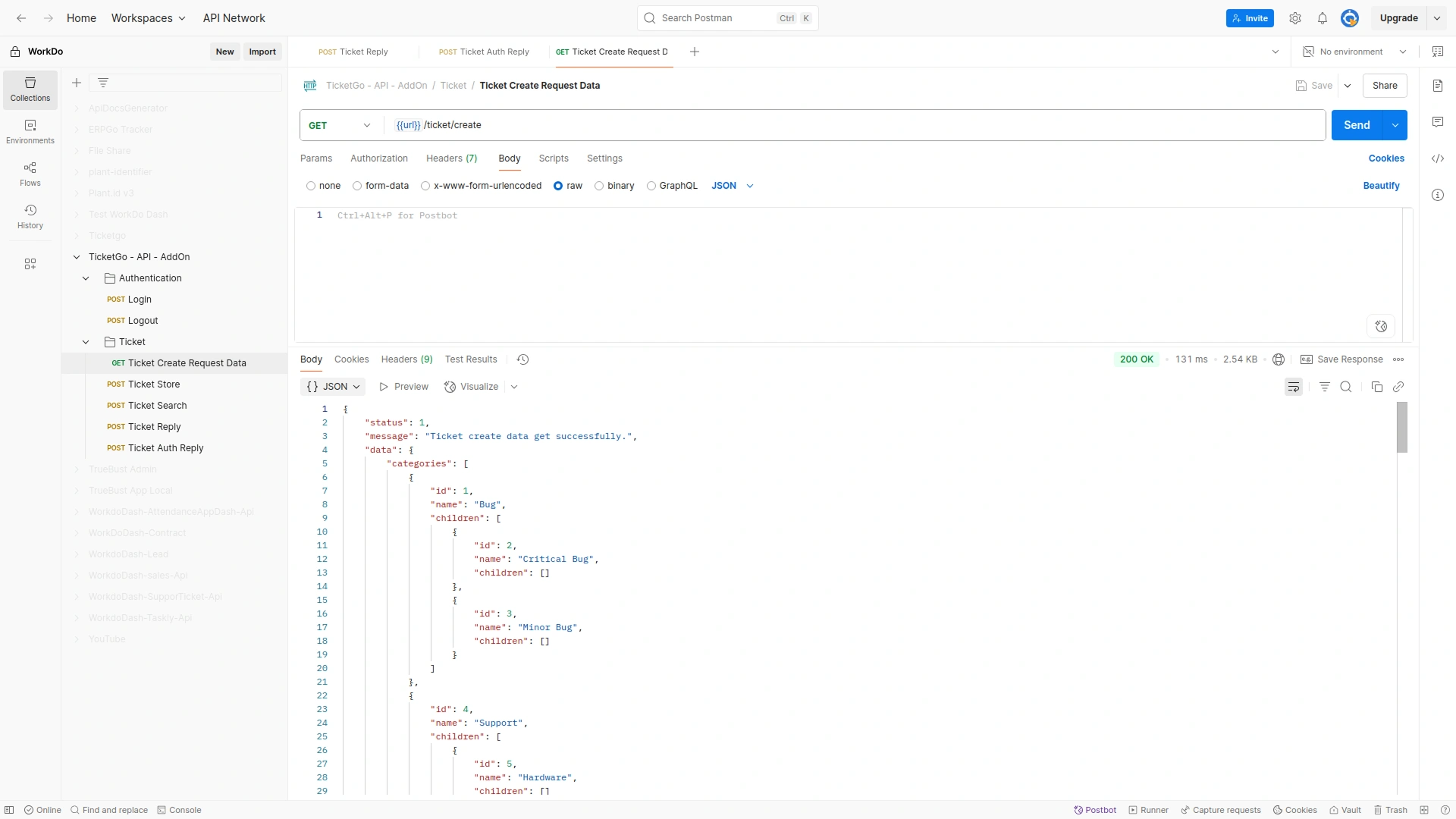Open the code snippet panel icon

click(x=1437, y=158)
